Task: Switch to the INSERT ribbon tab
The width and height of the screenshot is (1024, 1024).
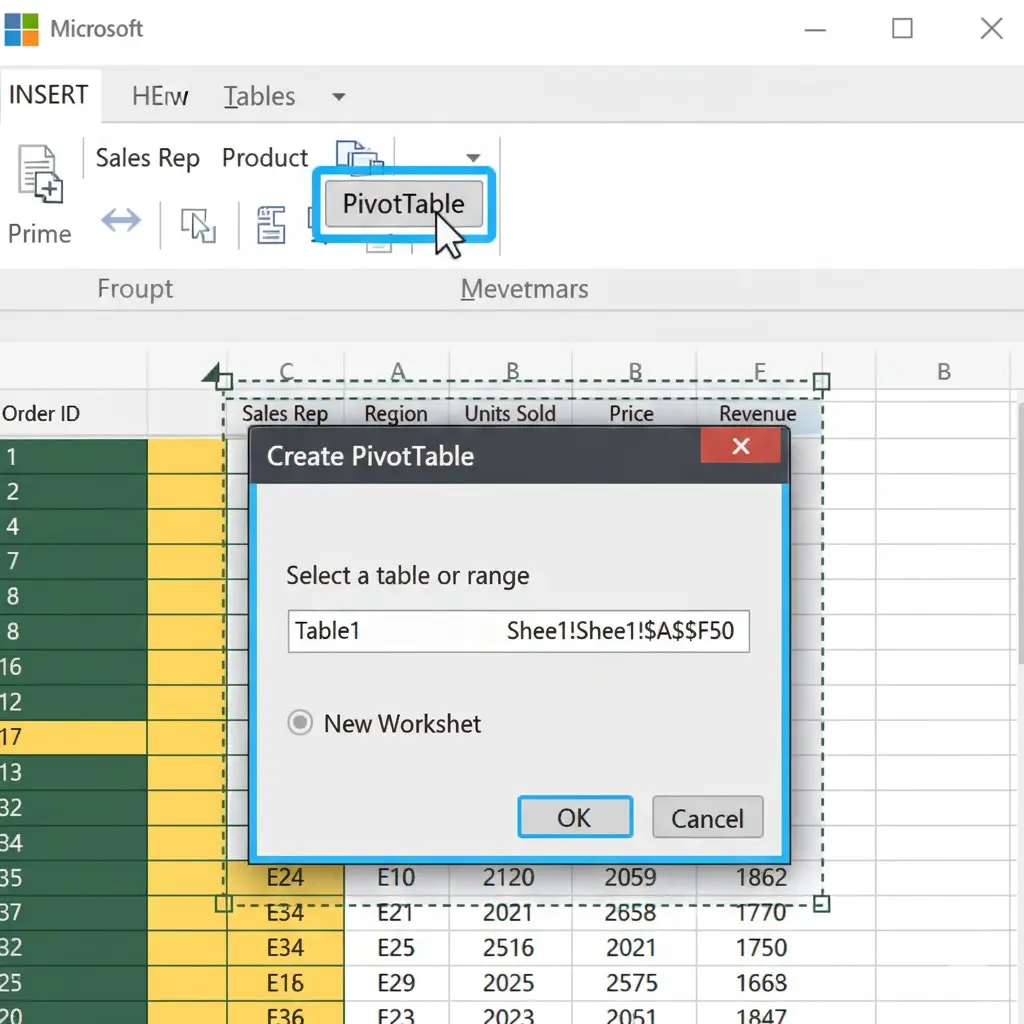Action: point(48,95)
